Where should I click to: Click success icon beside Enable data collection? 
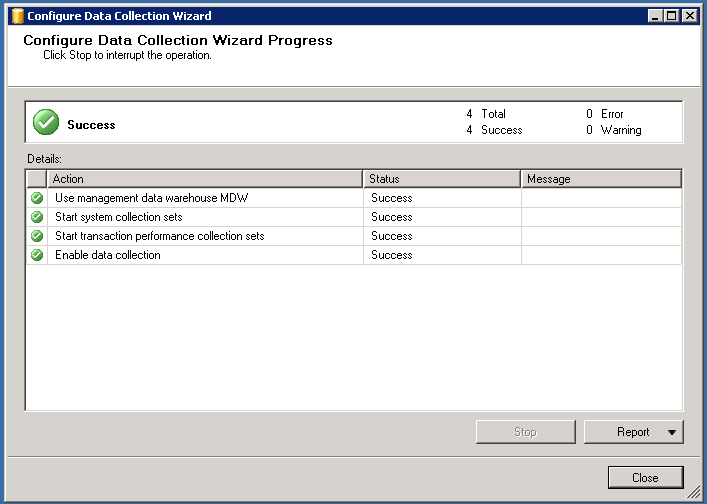click(37, 255)
